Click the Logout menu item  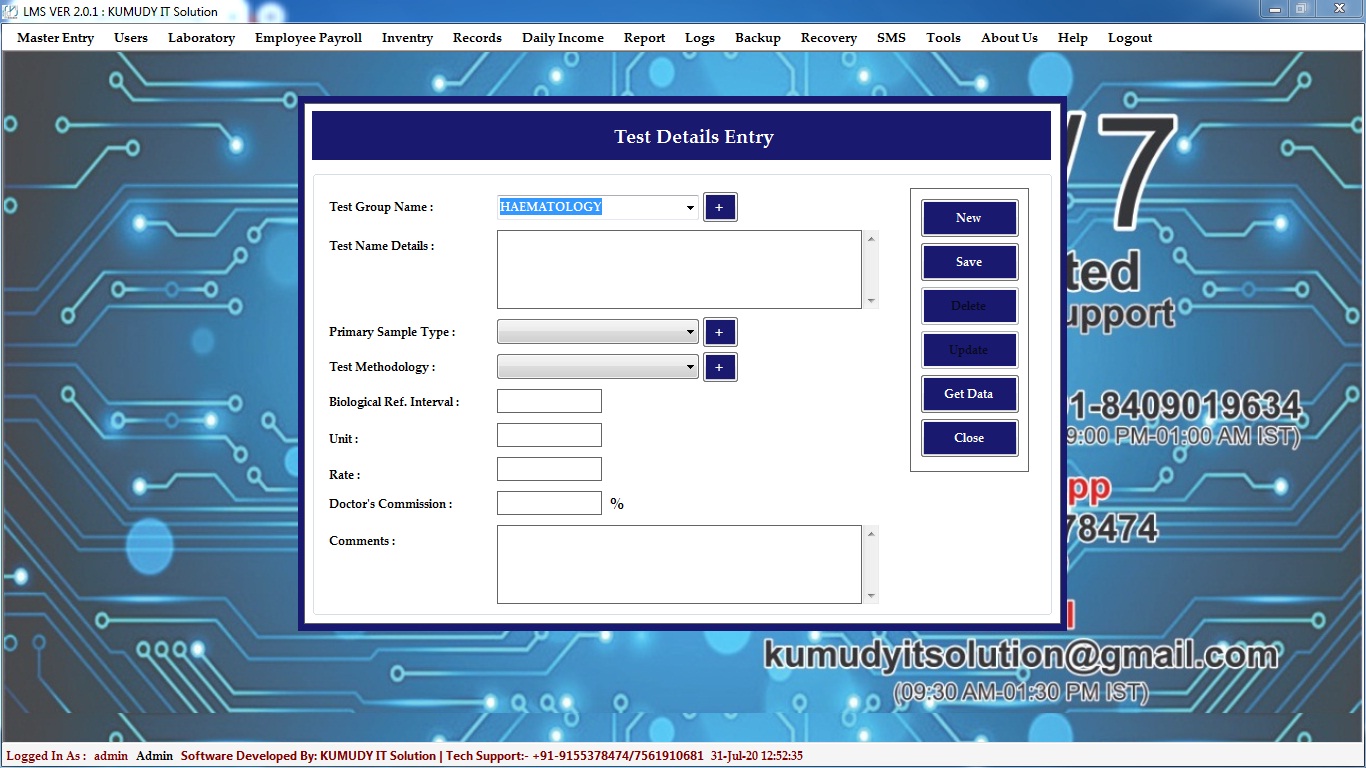(x=1129, y=38)
